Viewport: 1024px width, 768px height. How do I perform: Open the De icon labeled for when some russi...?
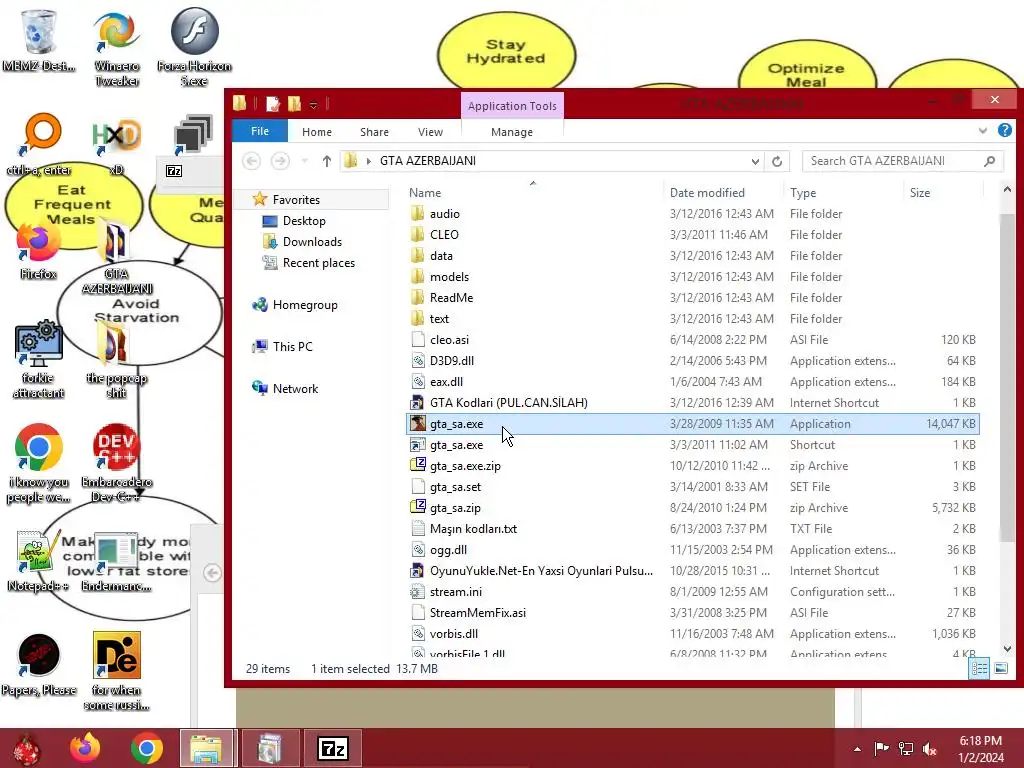pyautogui.click(x=116, y=671)
